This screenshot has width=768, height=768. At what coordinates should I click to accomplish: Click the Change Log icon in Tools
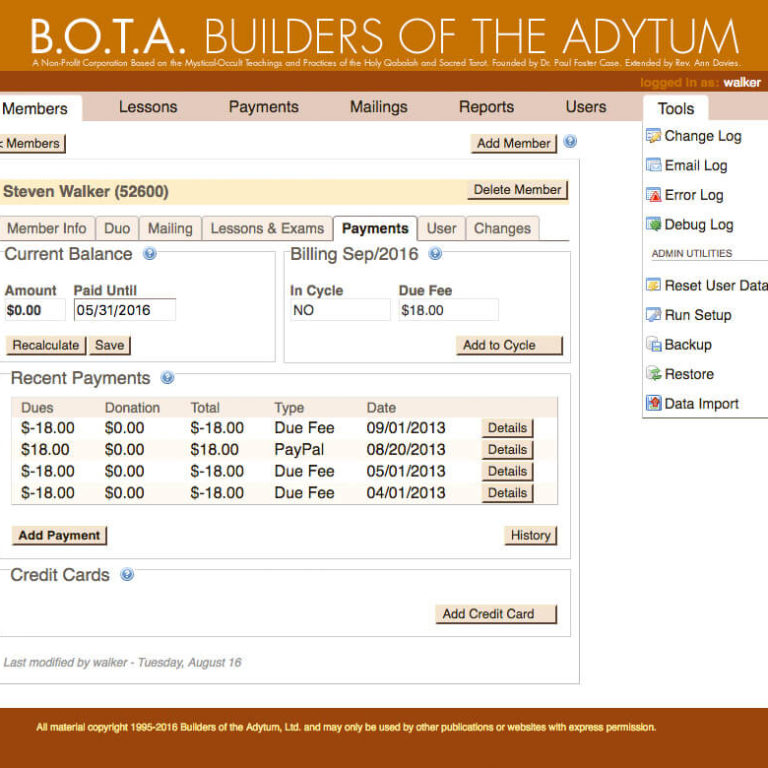[x=653, y=136]
